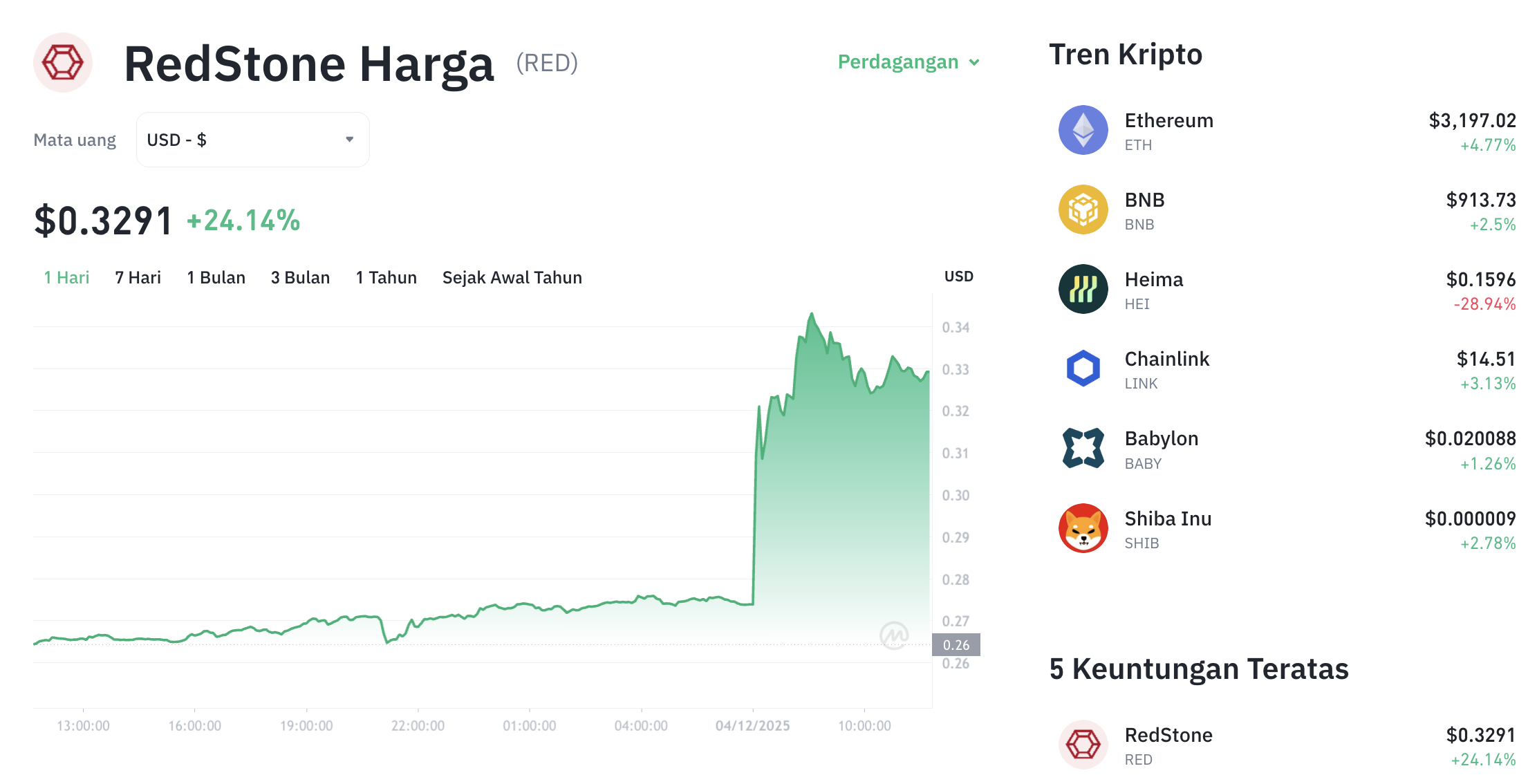Select the 1 Bulan timeframe
The width and height of the screenshot is (1528, 784).
(216, 277)
